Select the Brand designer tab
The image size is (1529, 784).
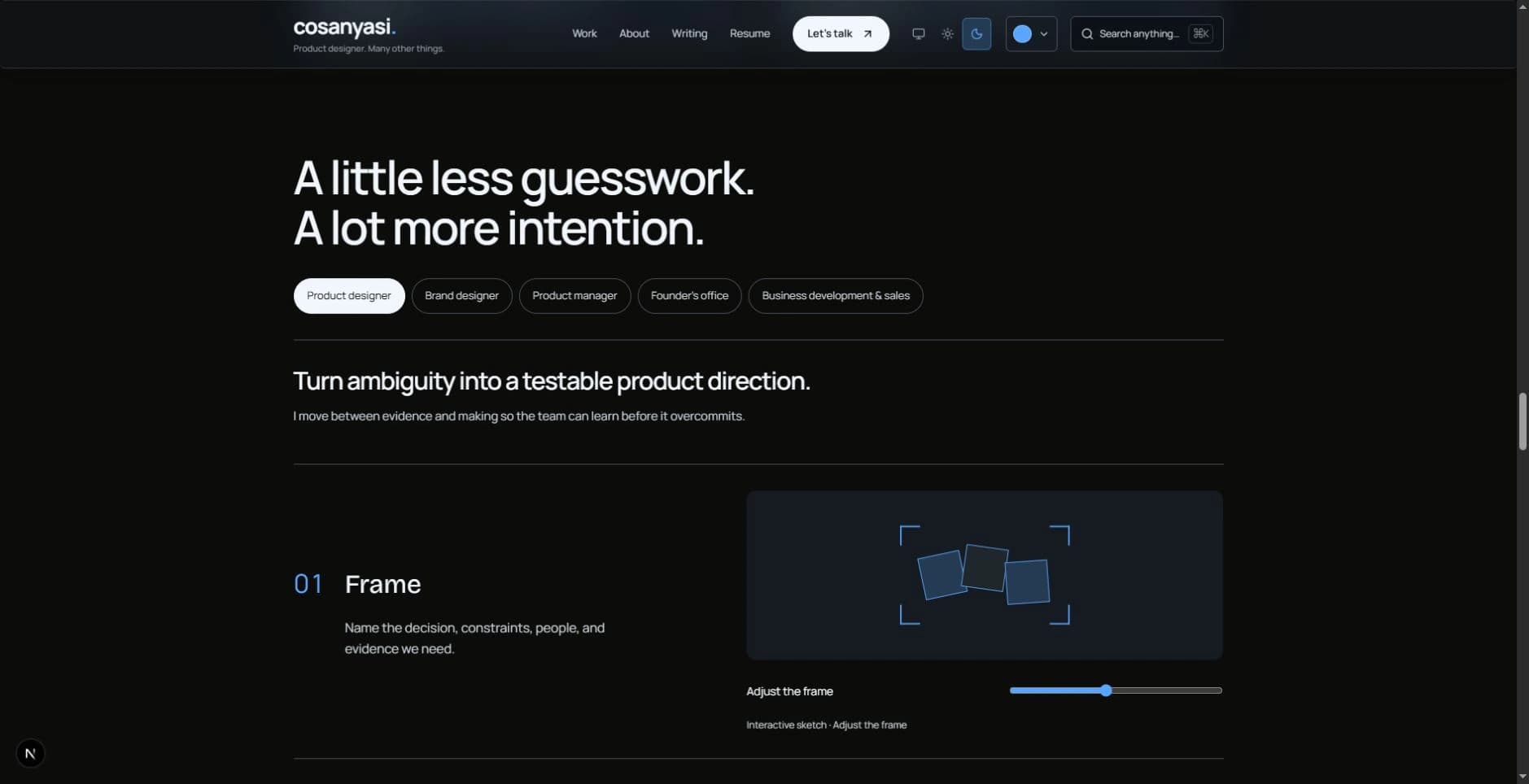click(461, 296)
